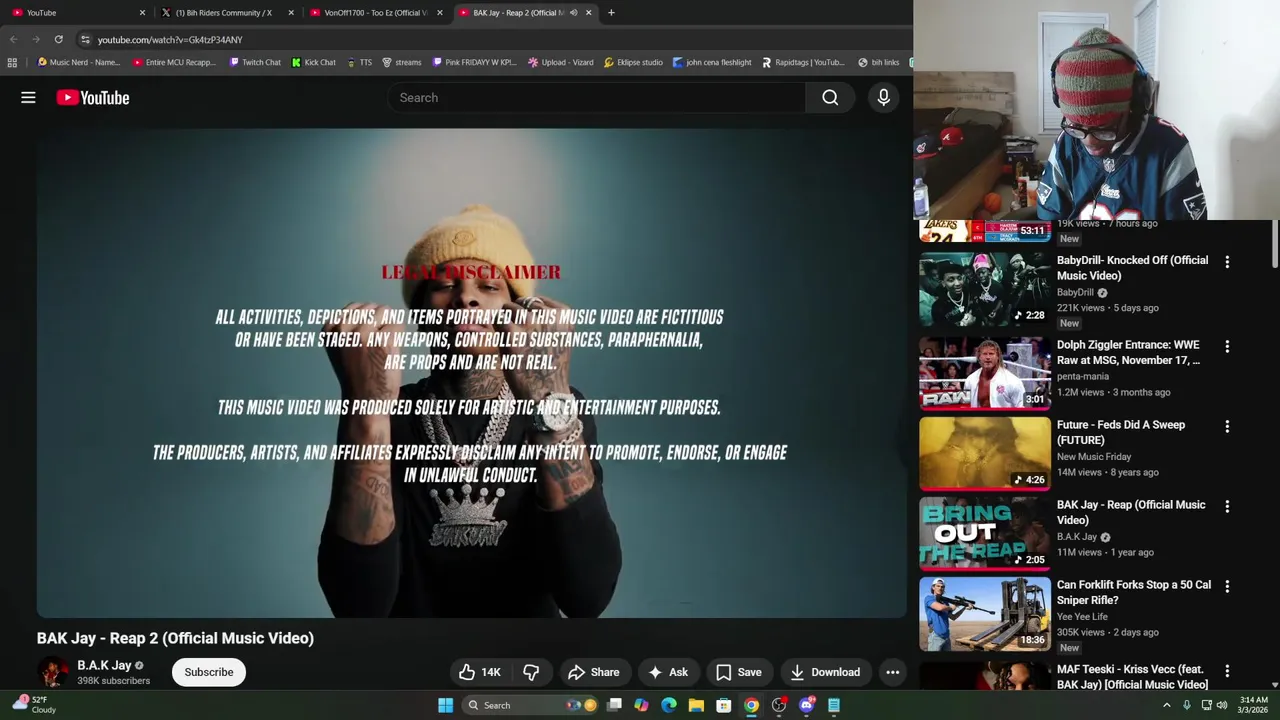Subscribe to B.A.K Jay channel
The image size is (1280, 720).
click(208, 672)
